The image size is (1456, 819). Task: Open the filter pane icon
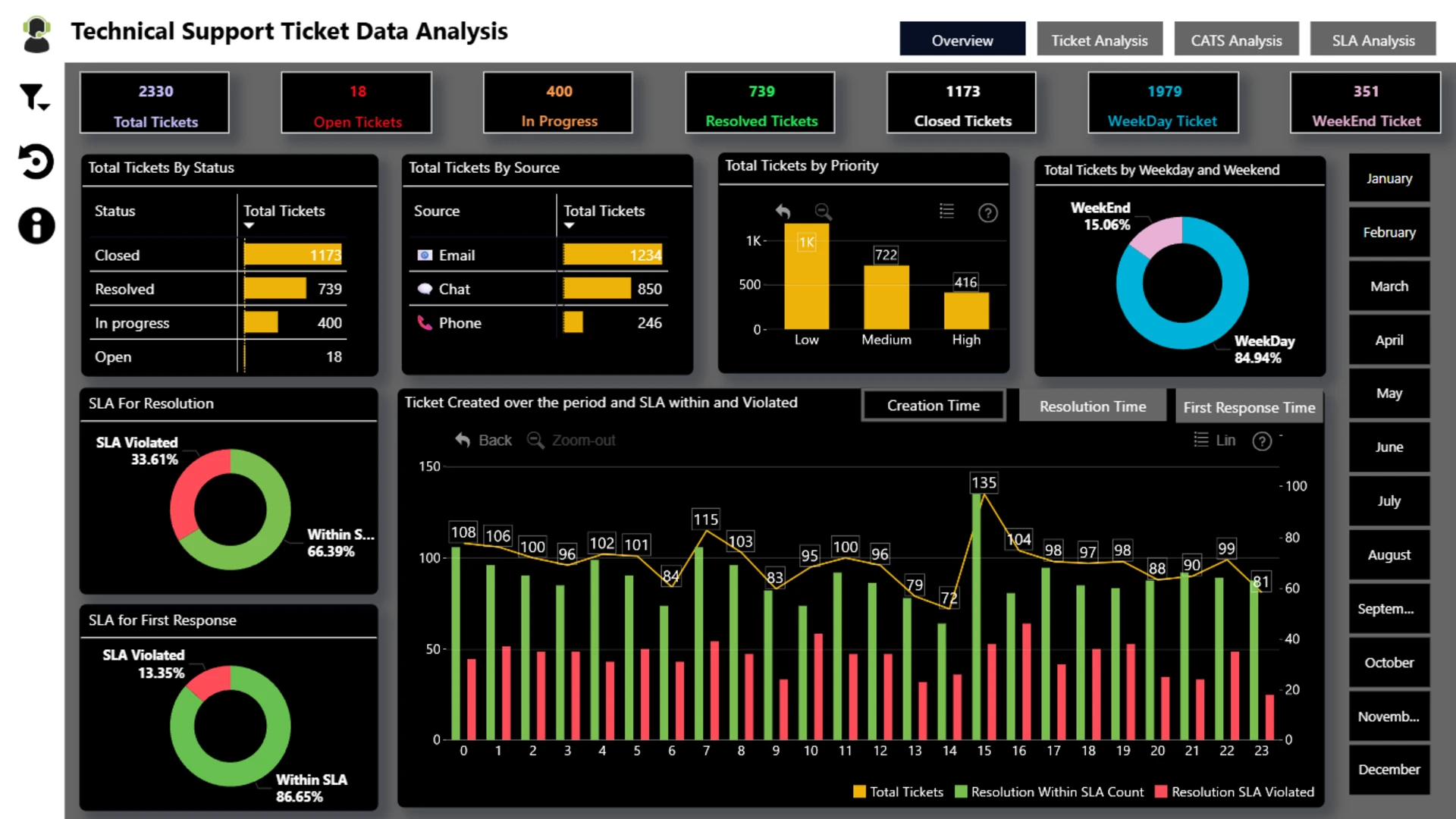34,97
